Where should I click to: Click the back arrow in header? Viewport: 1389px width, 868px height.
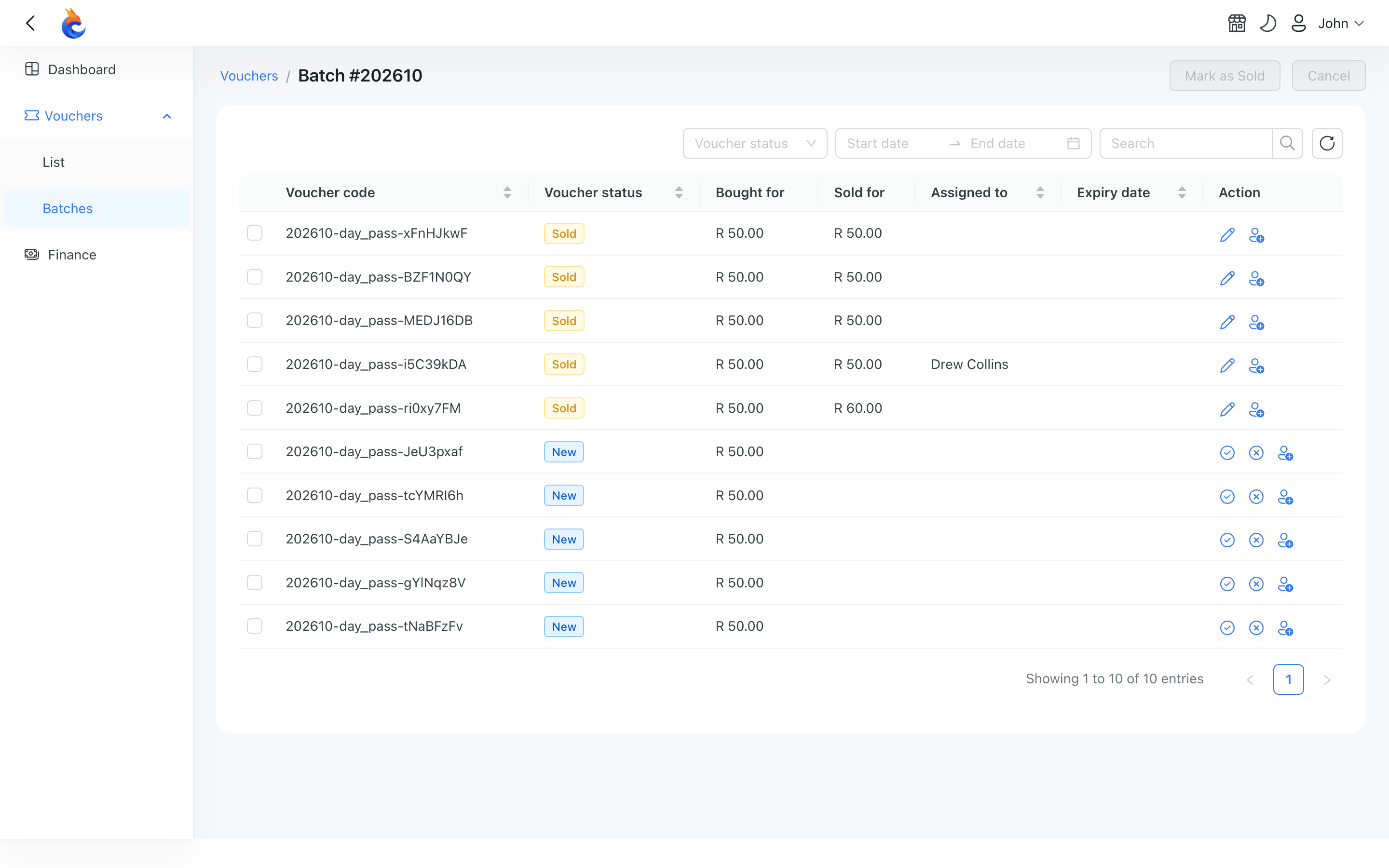coord(31,24)
